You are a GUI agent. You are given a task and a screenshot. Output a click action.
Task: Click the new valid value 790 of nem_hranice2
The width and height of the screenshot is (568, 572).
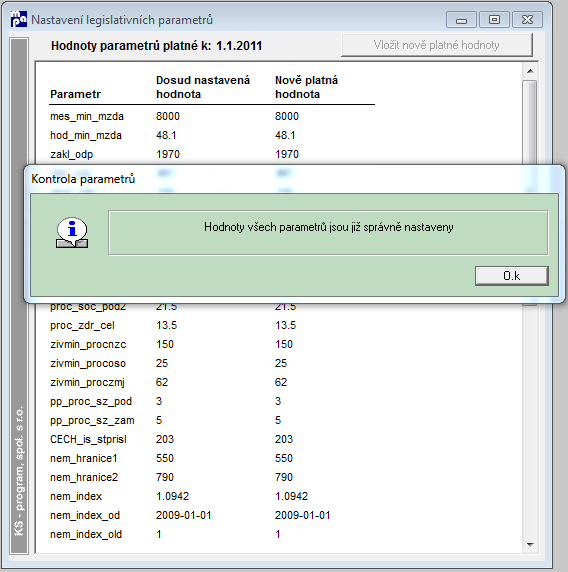tap(284, 477)
